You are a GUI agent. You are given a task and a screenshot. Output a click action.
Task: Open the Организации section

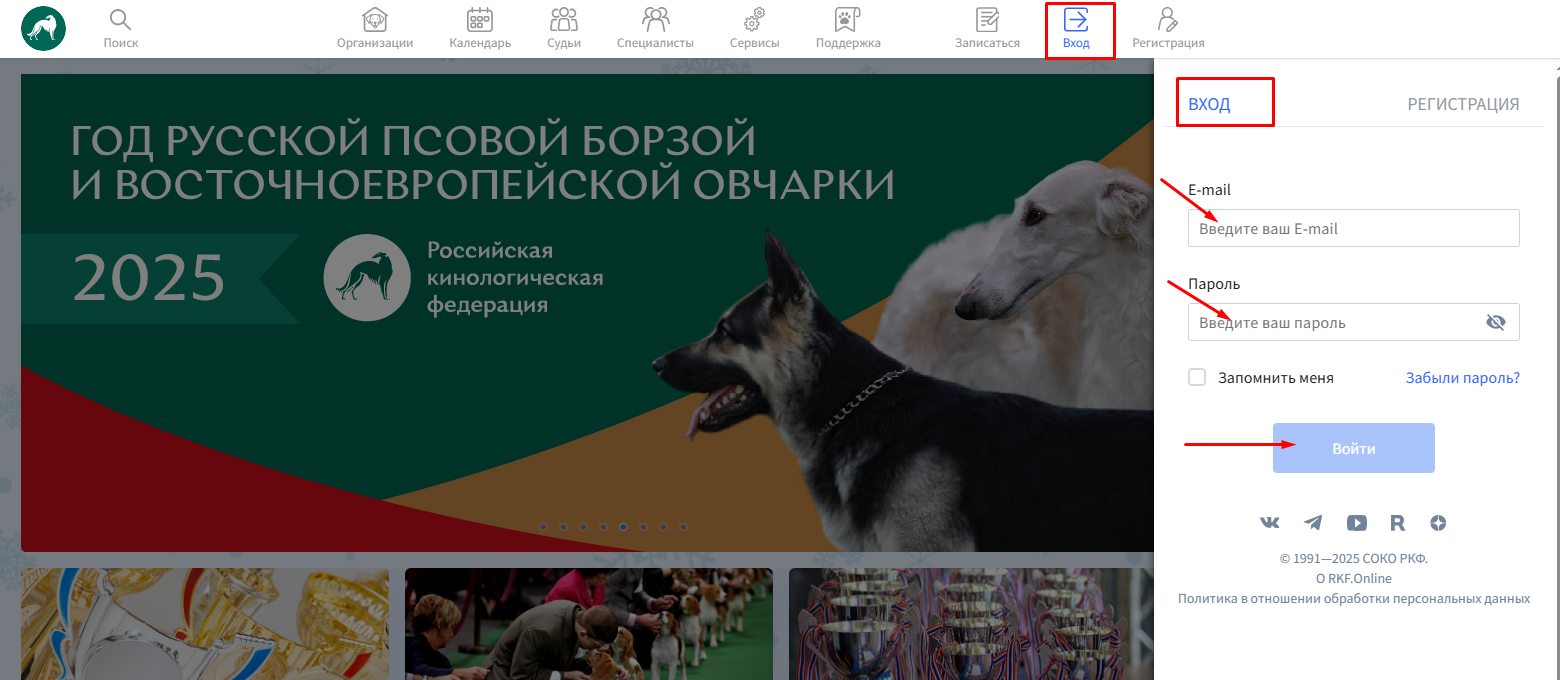tap(375, 20)
